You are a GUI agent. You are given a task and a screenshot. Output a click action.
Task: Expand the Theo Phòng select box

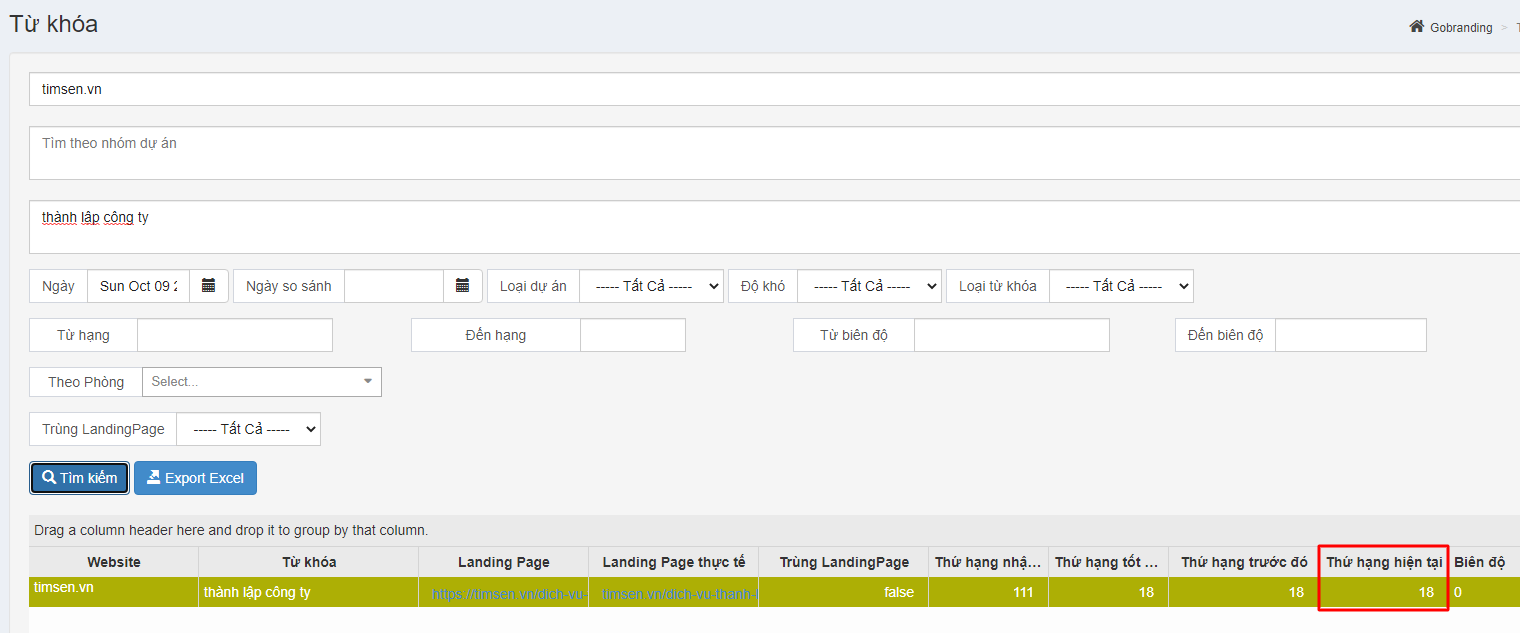(261, 382)
